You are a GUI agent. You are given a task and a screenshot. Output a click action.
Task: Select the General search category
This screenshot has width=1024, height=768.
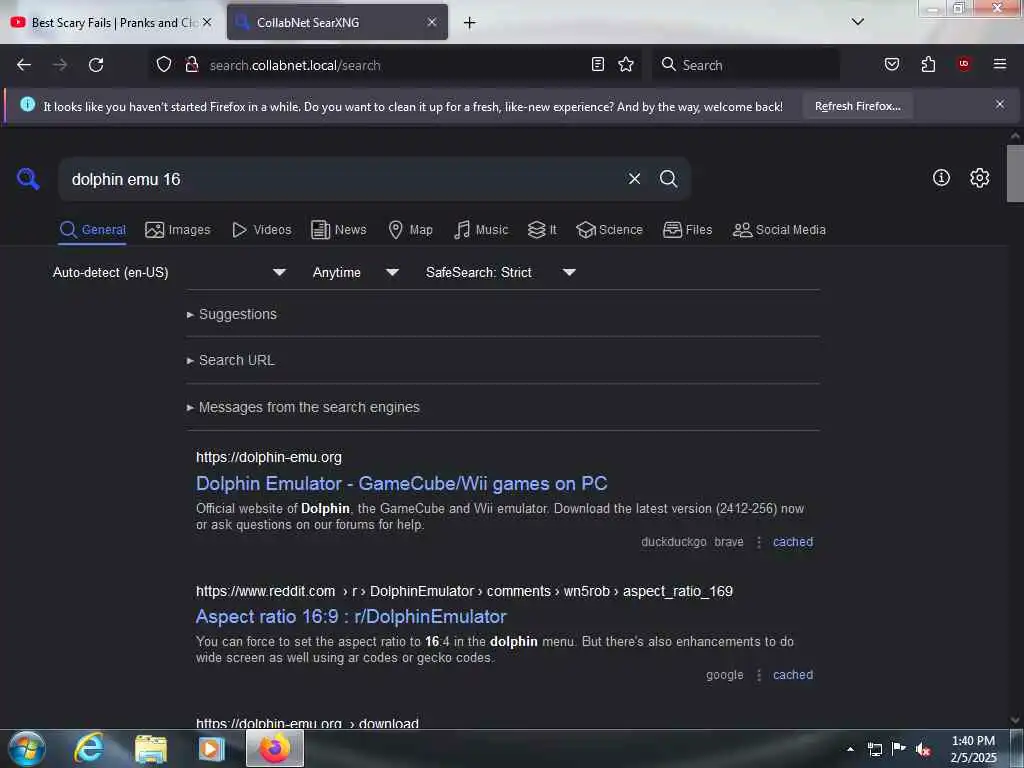coord(93,230)
